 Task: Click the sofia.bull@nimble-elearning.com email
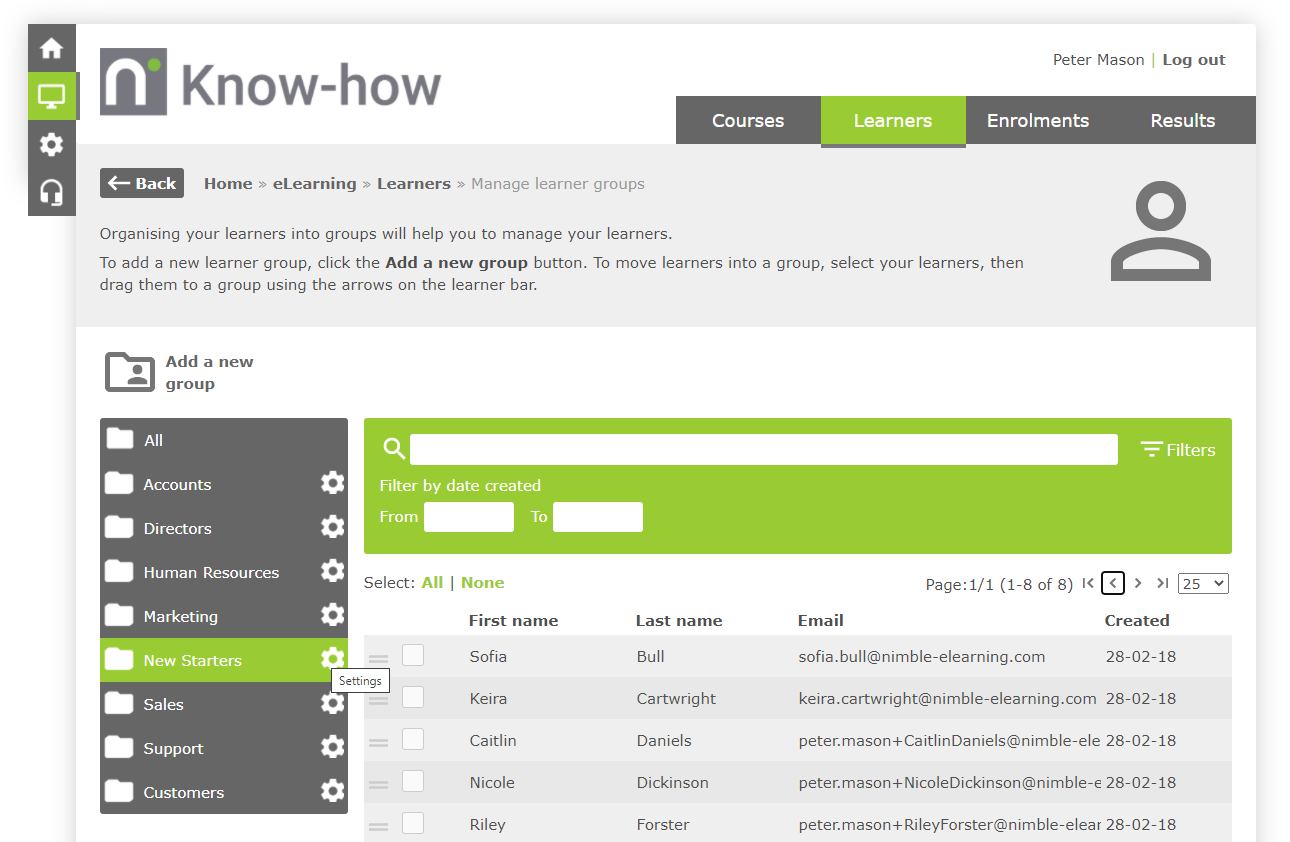click(922, 657)
